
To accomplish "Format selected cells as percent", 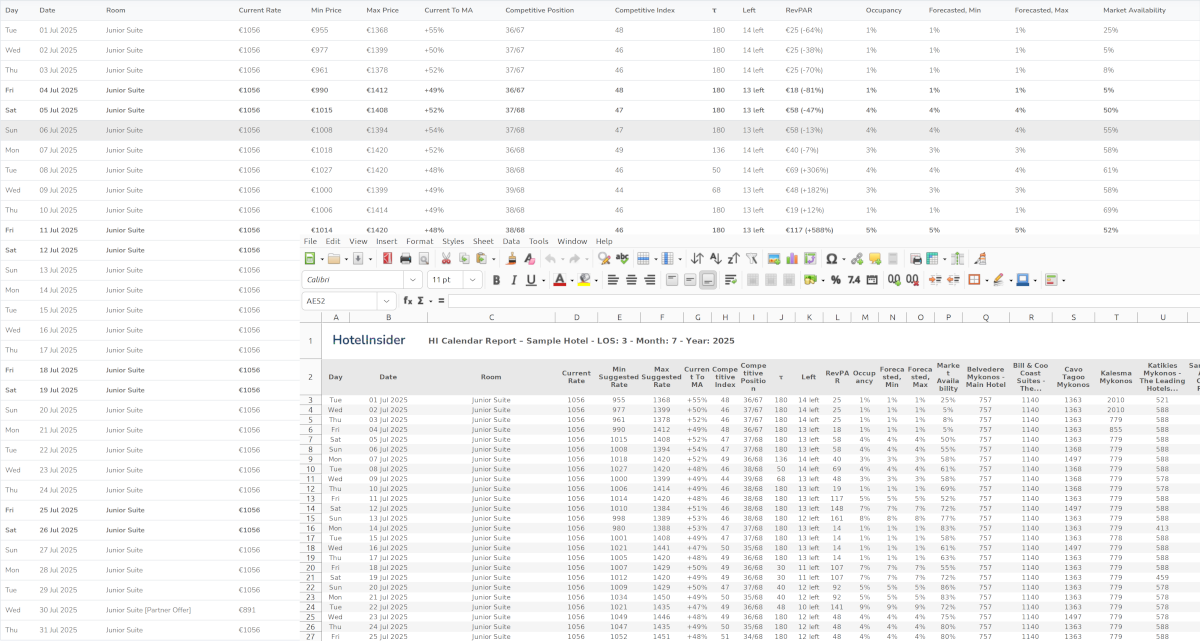I will (x=836, y=280).
